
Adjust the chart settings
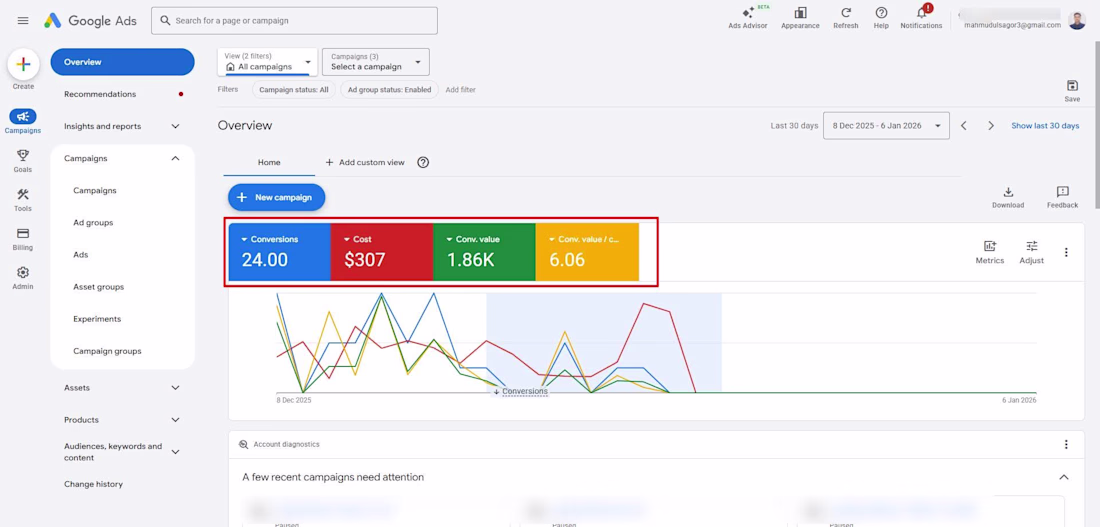(x=1031, y=252)
